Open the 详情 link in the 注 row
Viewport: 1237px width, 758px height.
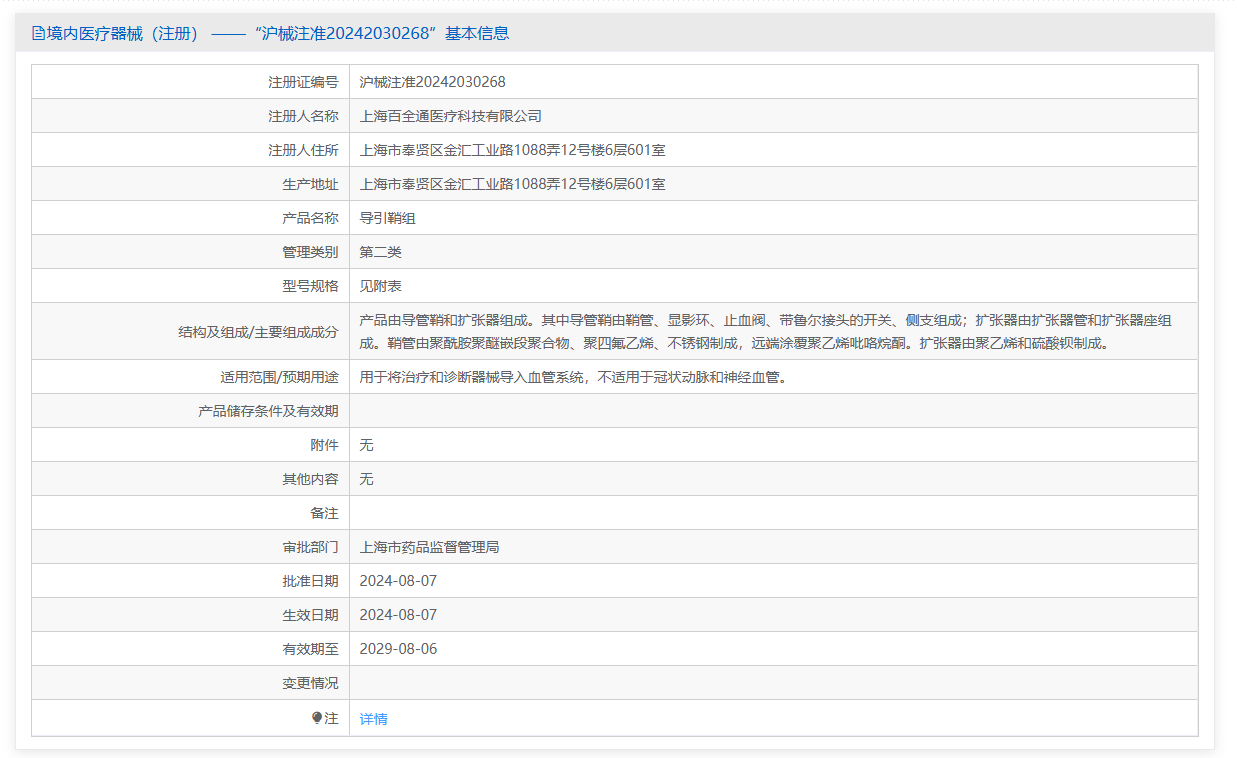pos(373,718)
